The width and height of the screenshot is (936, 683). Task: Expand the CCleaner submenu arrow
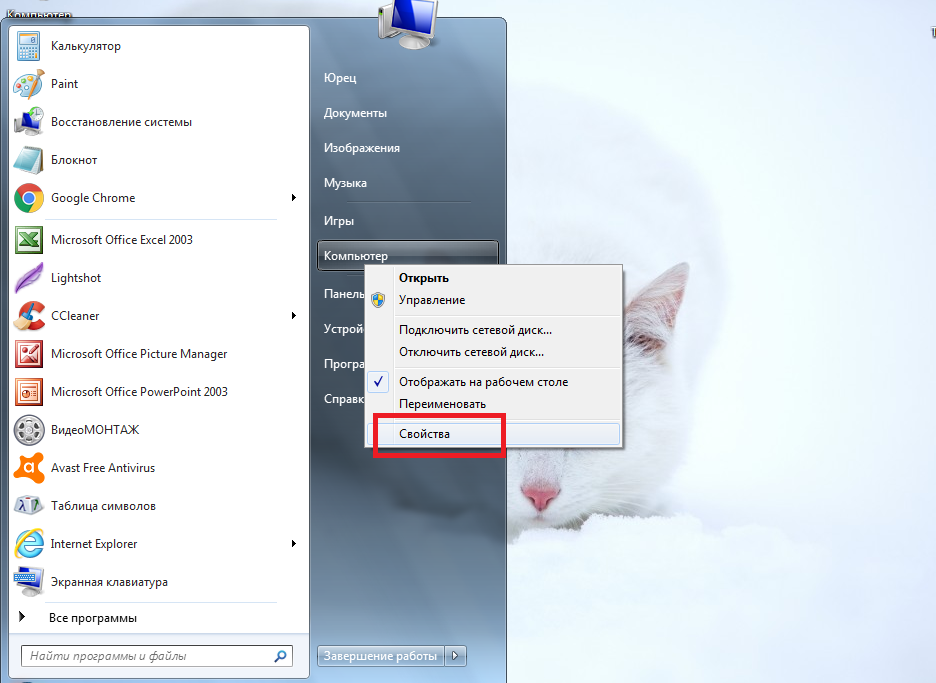(294, 315)
